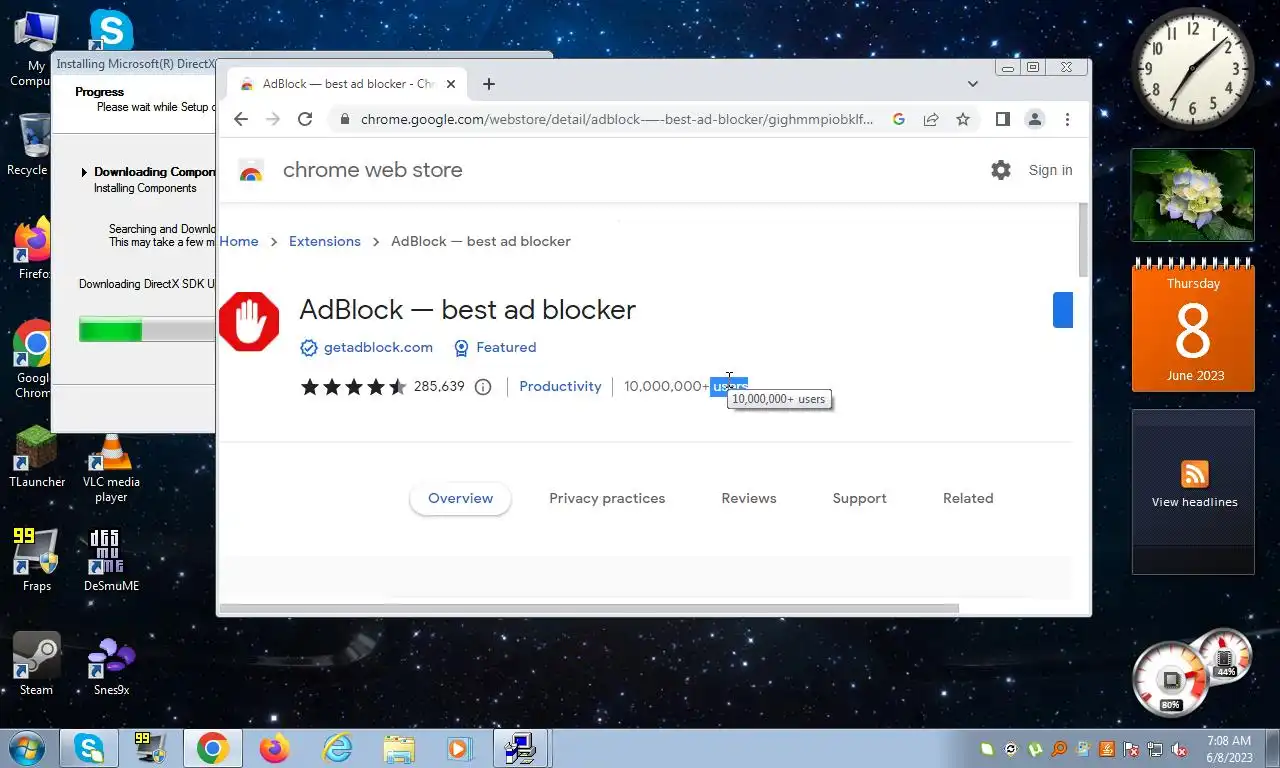Expand the tab search chevron

tap(973, 84)
